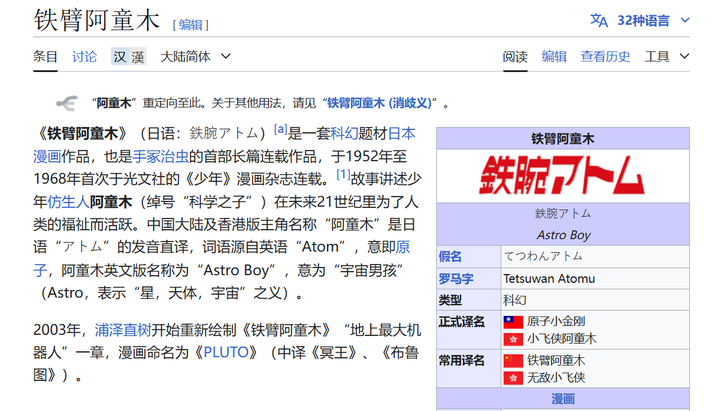Click 原子小金刚 translated name
Image resolution: width=720 pixels, height=411 pixels.
556,321
